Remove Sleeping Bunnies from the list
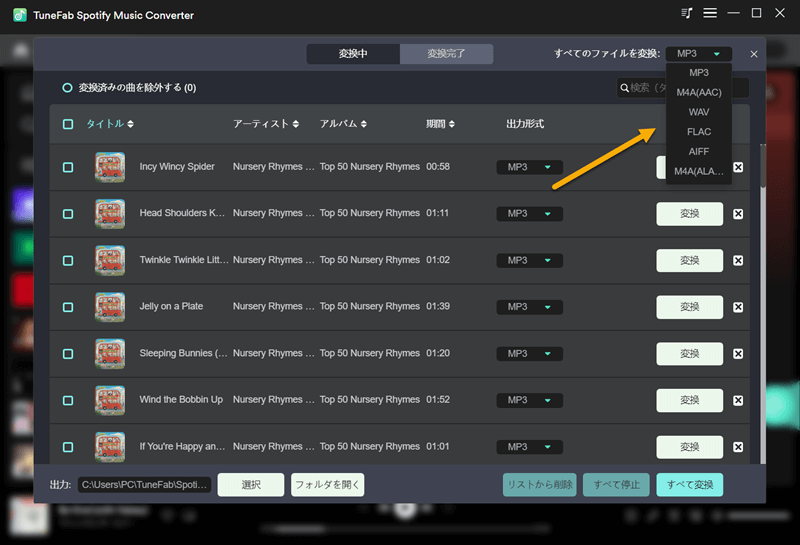800x545 pixels. [738, 354]
